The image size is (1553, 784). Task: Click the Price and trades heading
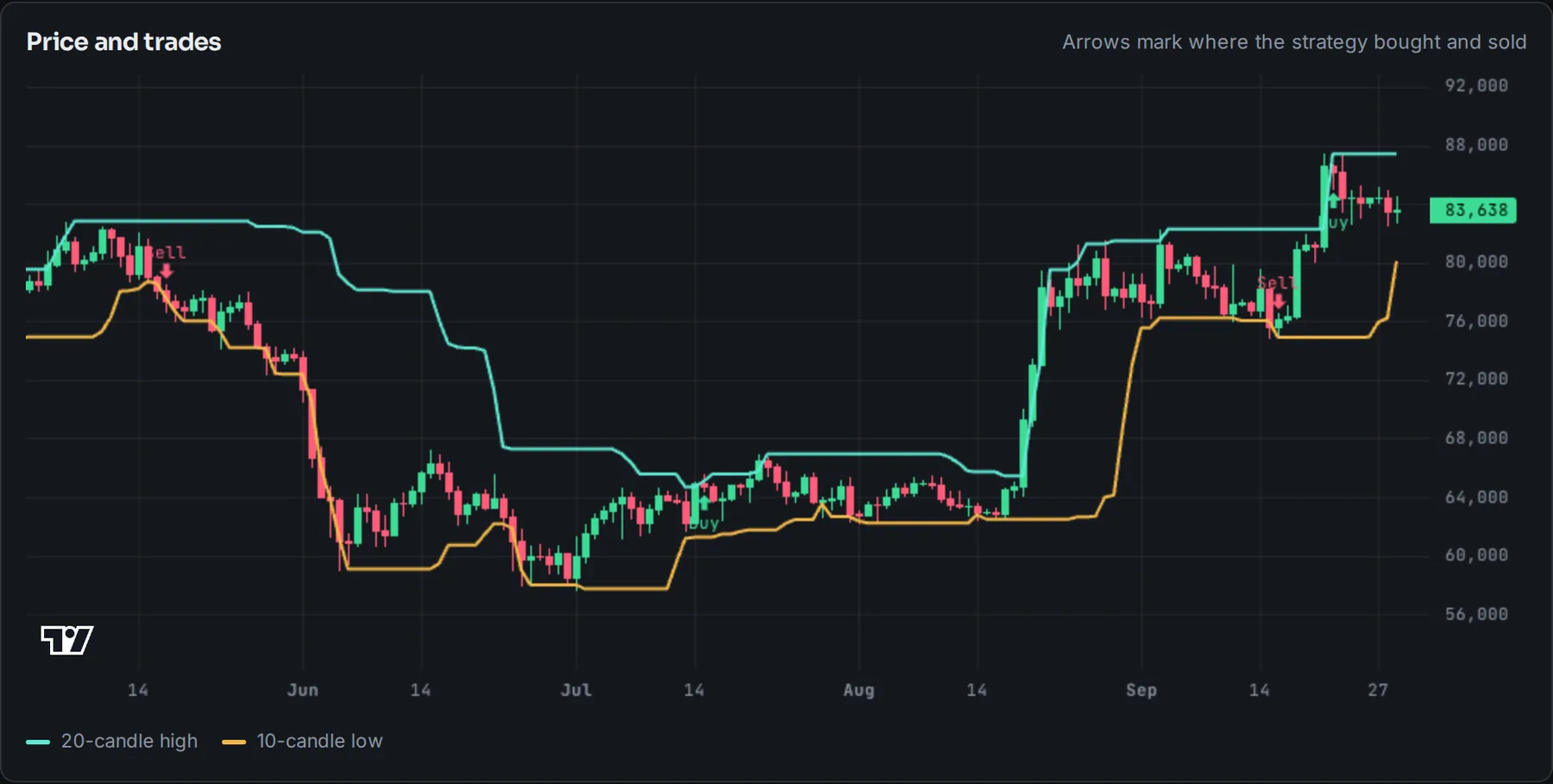click(123, 41)
